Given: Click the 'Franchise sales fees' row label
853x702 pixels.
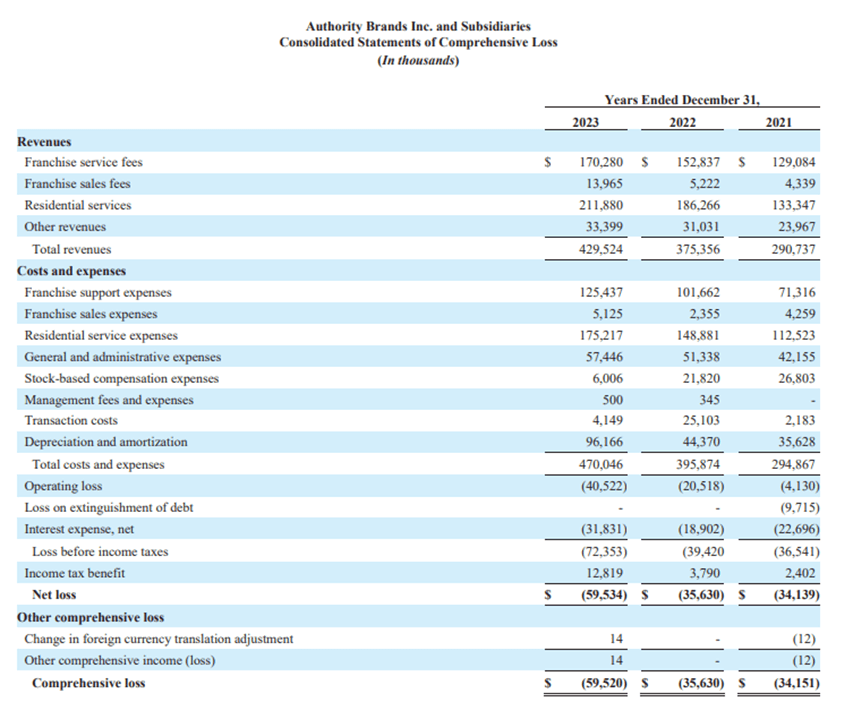Looking at the screenshot, I should point(77,184).
